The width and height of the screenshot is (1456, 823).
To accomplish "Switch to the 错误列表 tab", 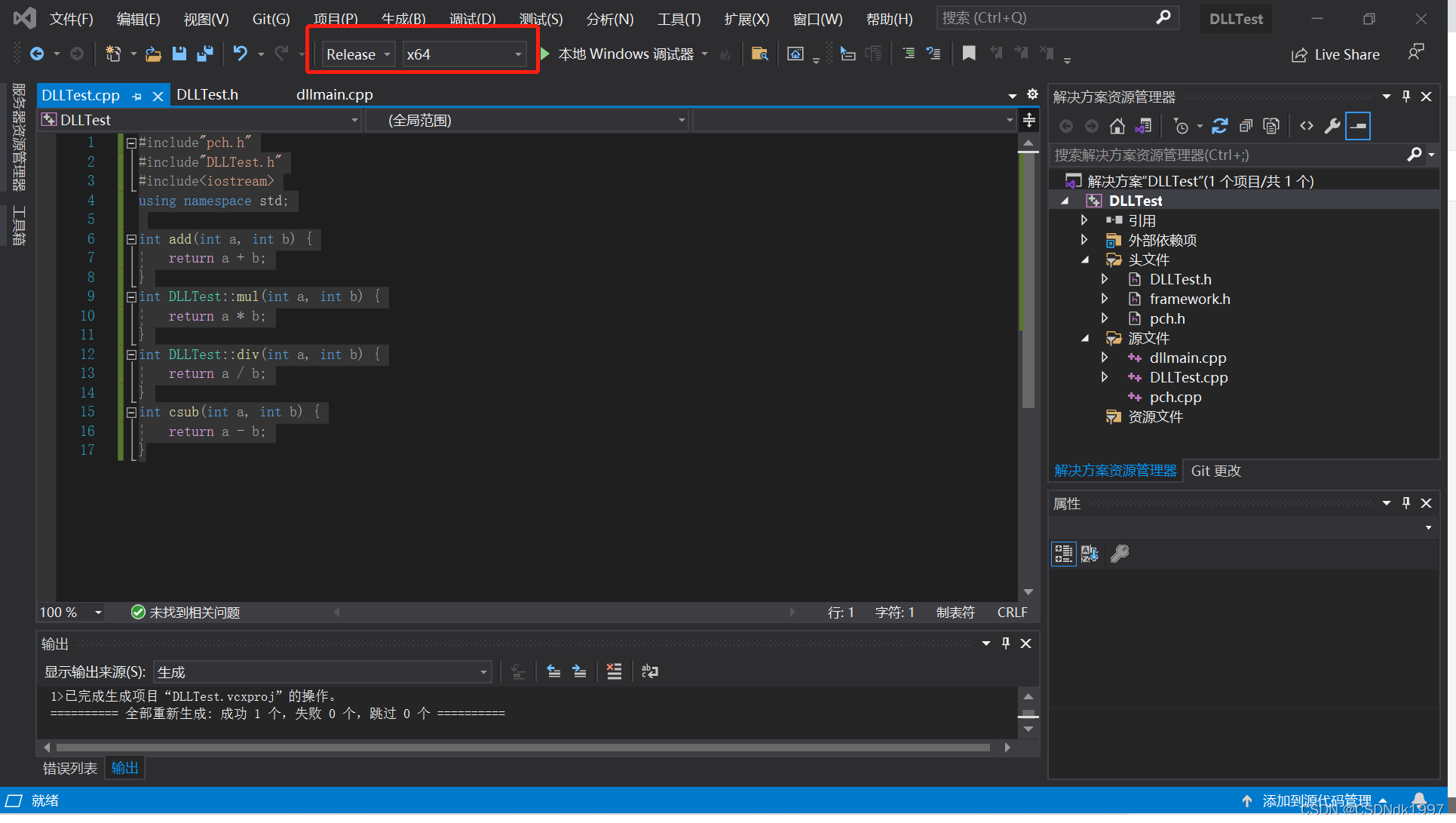I will click(x=70, y=768).
